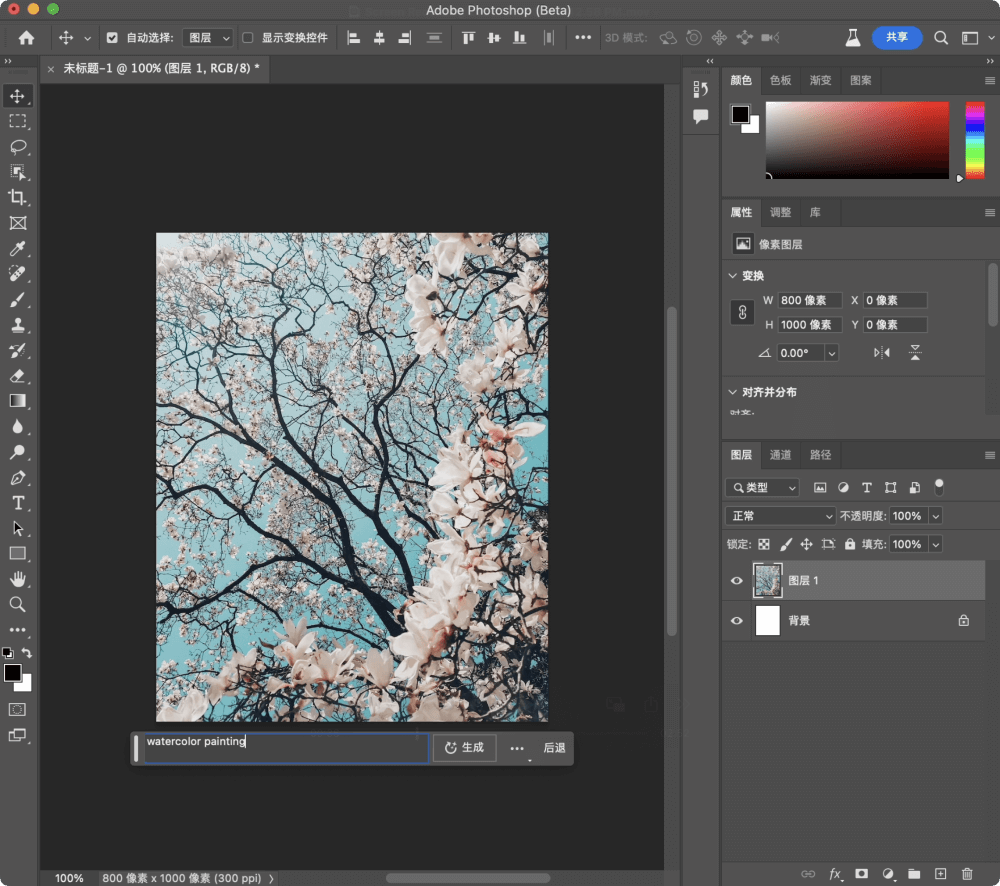
Task: Select the Clone Stamp tool
Action: (17, 325)
